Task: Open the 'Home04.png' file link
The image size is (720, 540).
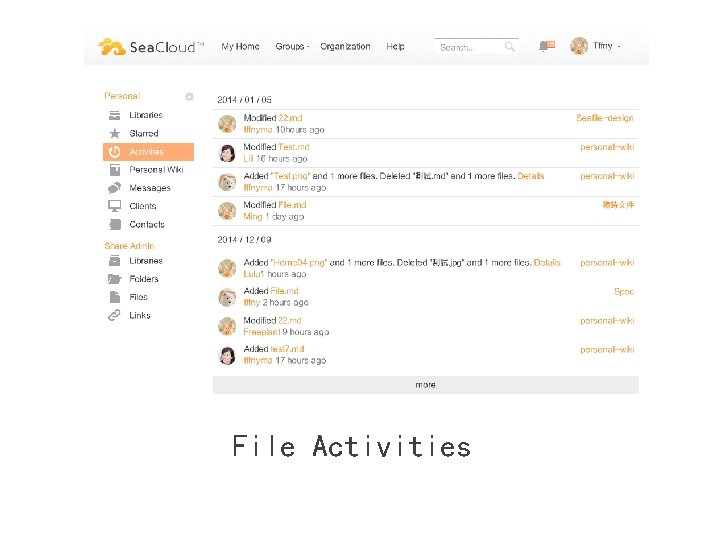Action: 298,263
